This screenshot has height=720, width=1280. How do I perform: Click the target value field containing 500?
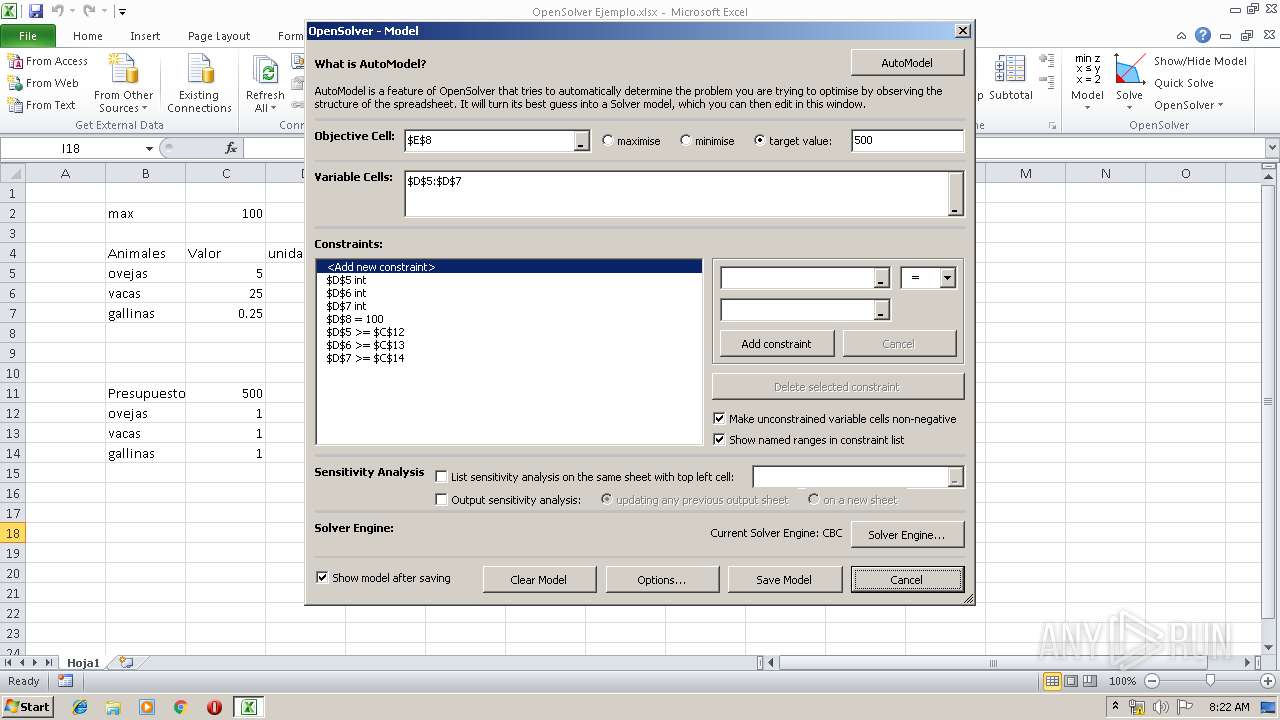(x=907, y=141)
